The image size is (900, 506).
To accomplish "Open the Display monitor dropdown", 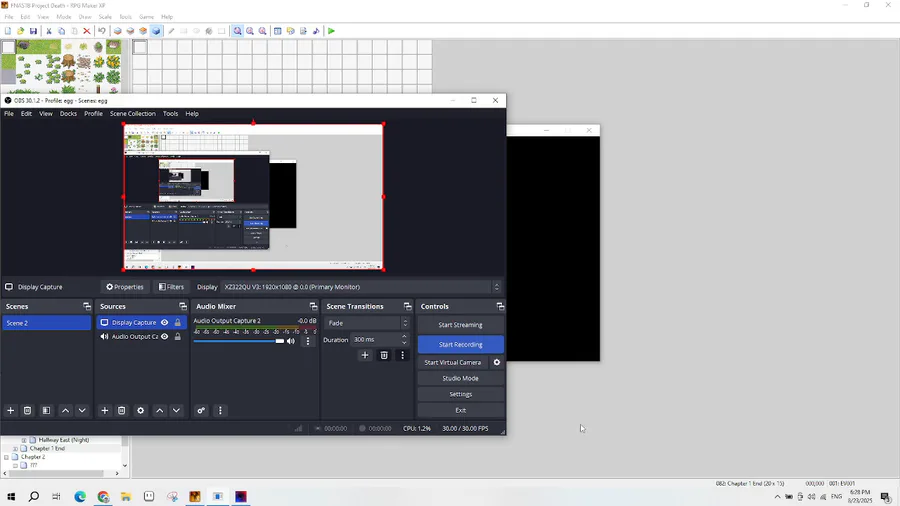I will (x=362, y=287).
